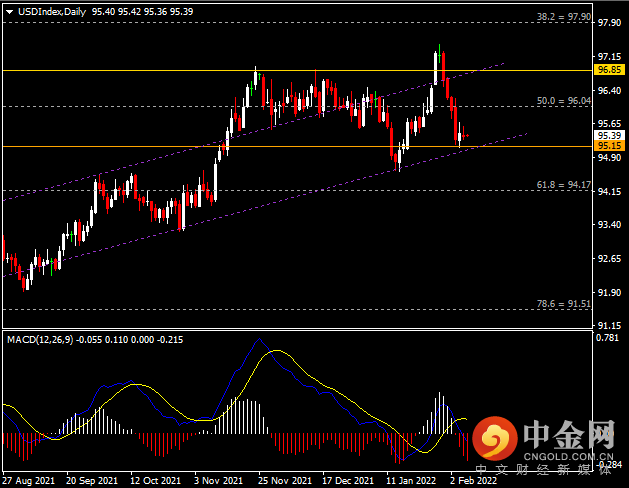Viewport: 629px width, 488px height.
Task: Select the MACD(12,26,9) indicator label
Action: tap(40, 340)
